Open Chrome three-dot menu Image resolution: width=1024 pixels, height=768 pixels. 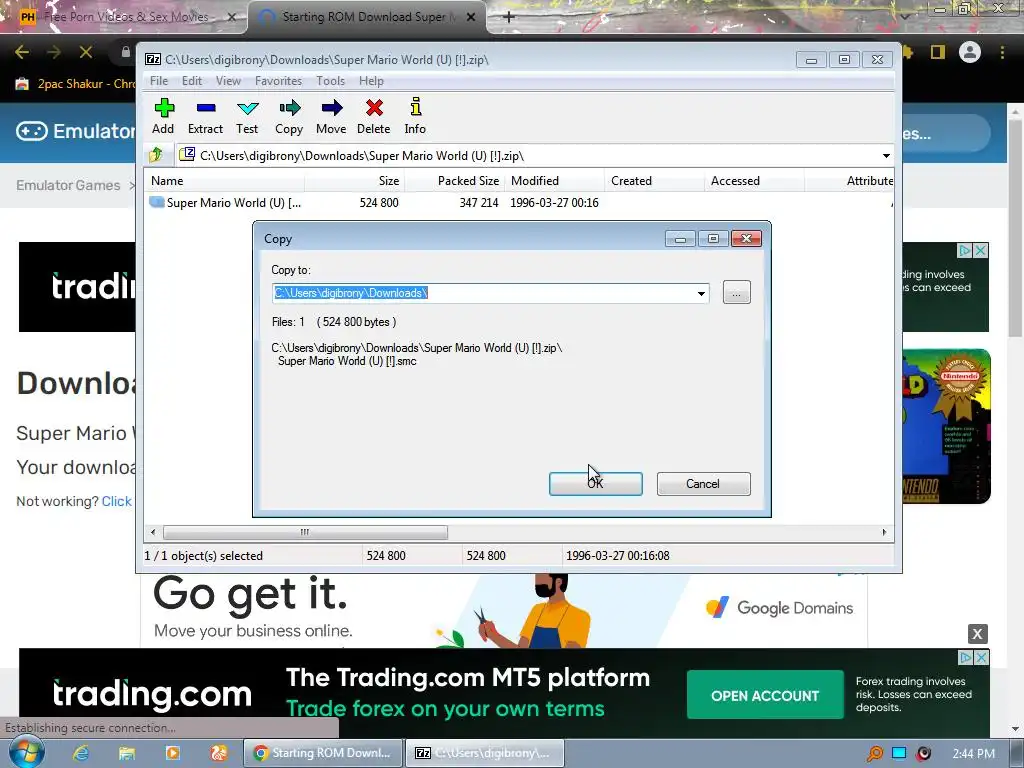pyautogui.click(x=1002, y=52)
